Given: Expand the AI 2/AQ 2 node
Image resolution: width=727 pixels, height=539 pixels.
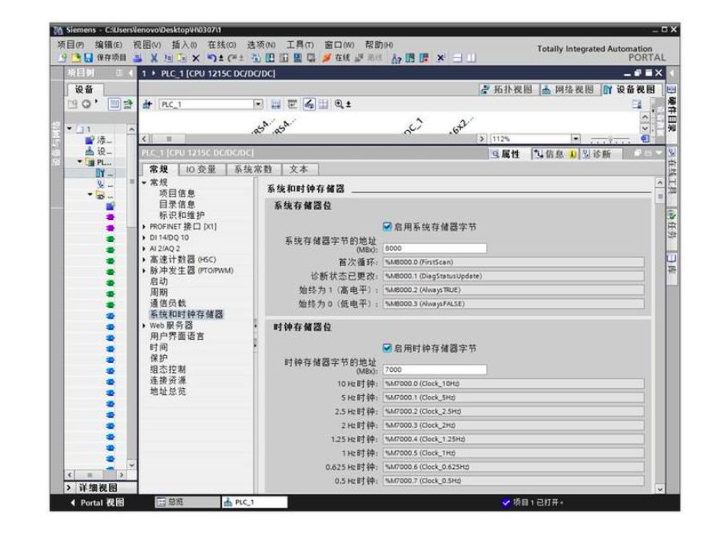Looking at the screenshot, I should pos(144,249).
